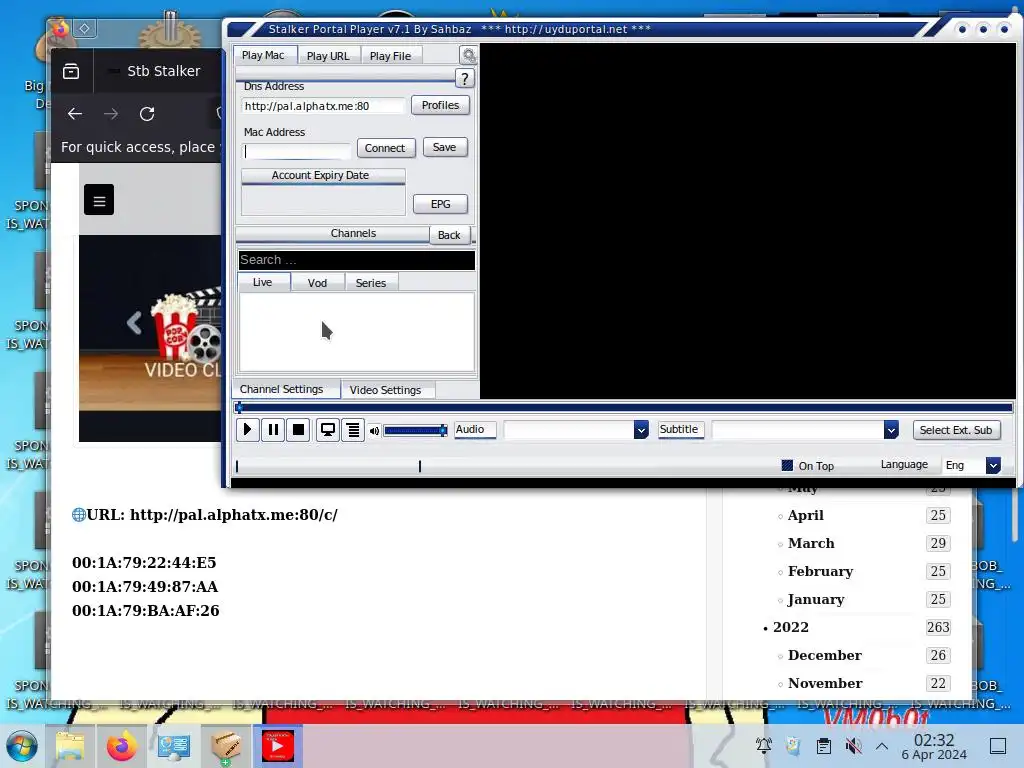Show hidden tray icons with the chevron
The height and width of the screenshot is (768, 1024).
coord(882,745)
